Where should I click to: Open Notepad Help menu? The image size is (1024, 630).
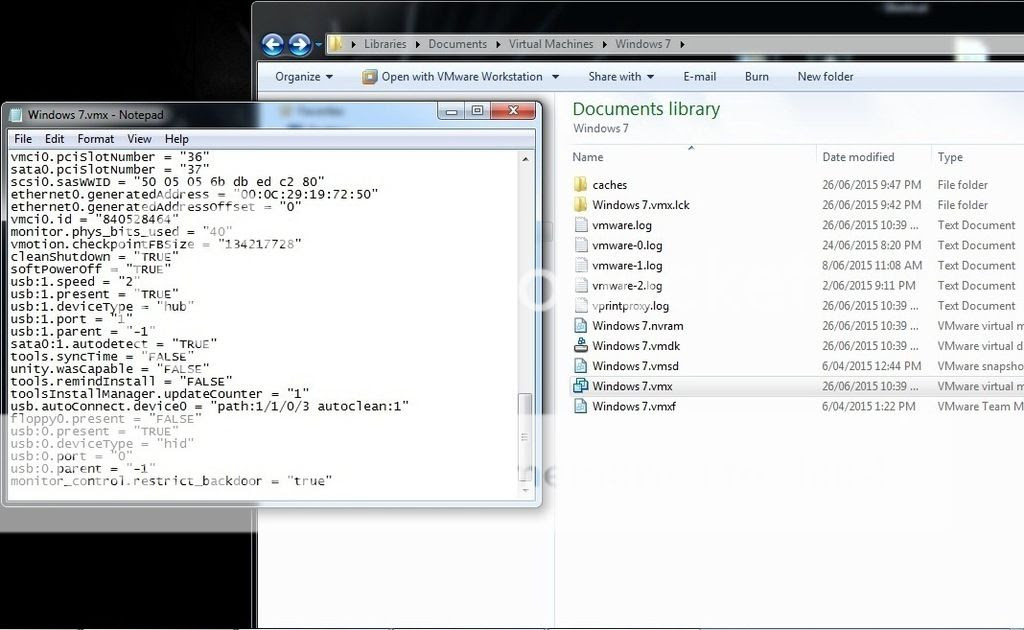pyautogui.click(x=176, y=139)
